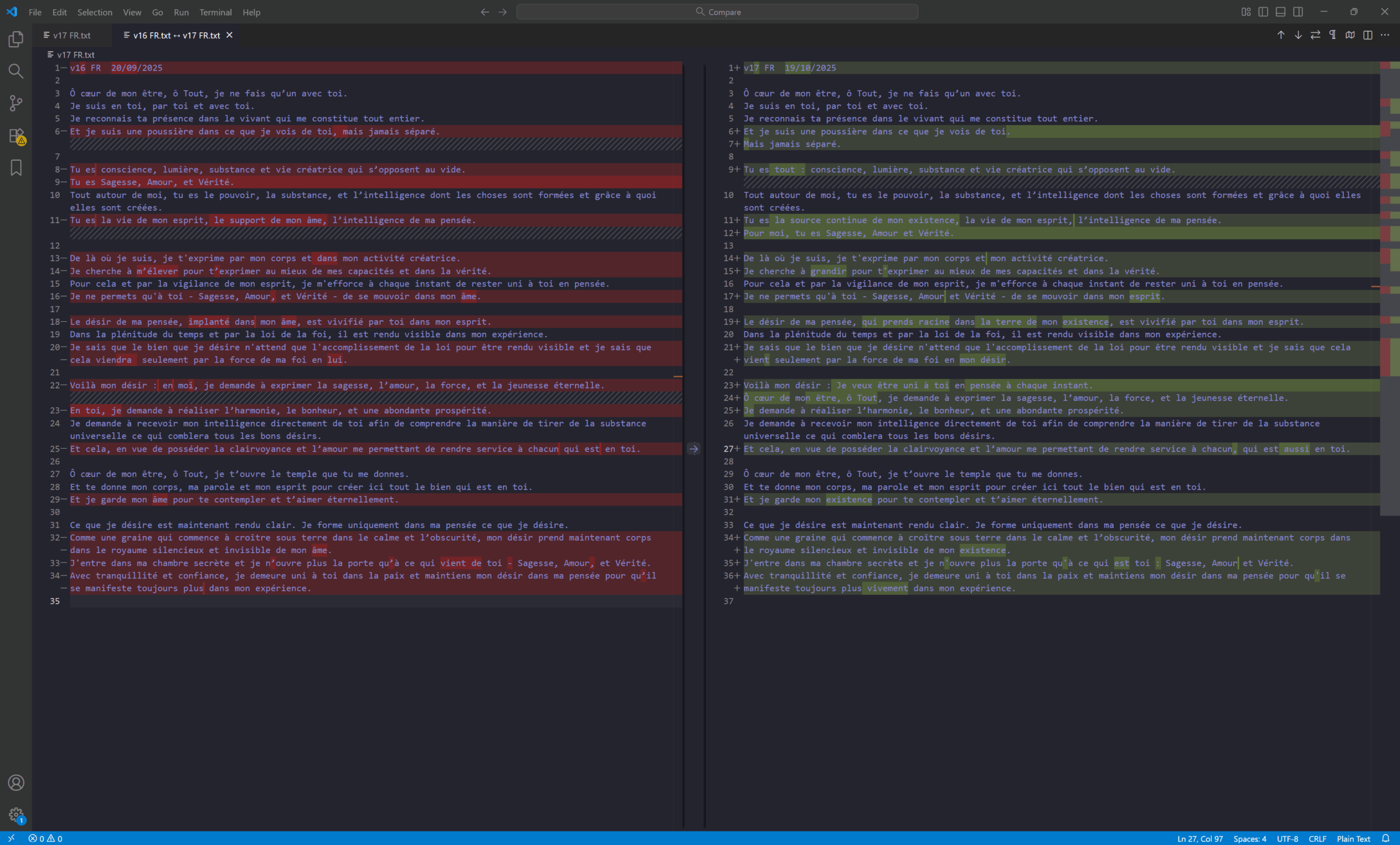This screenshot has width=1400, height=845.
Task: Click the Compare command center search box
Action: [x=717, y=12]
